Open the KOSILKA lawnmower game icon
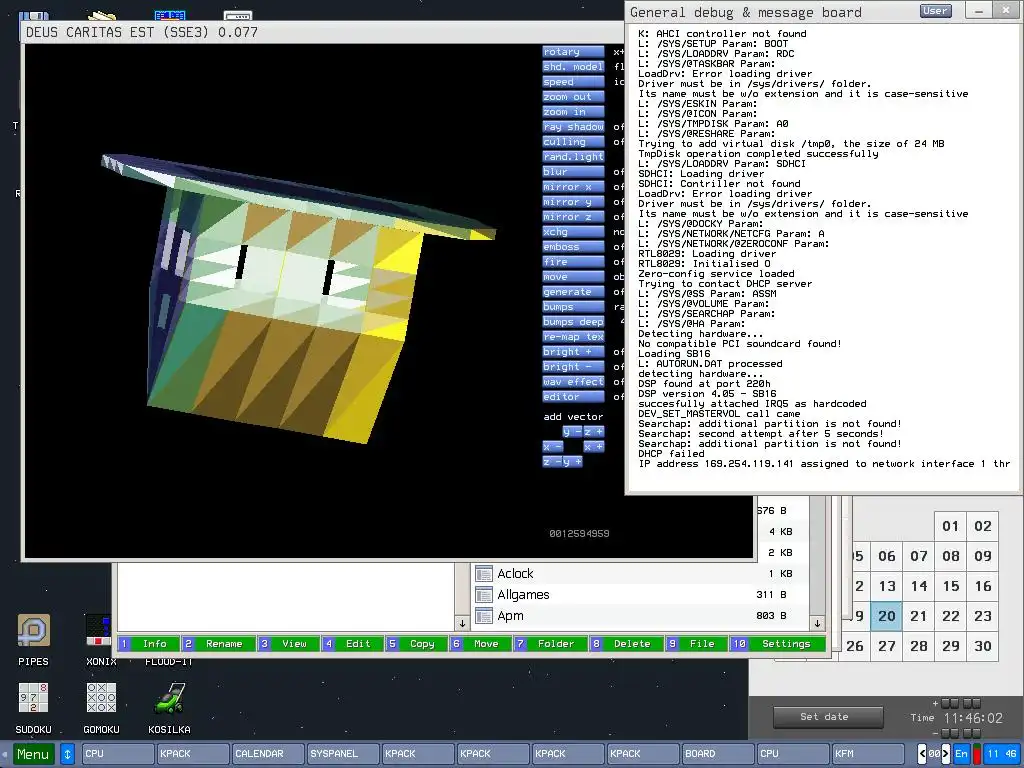 (x=169, y=698)
